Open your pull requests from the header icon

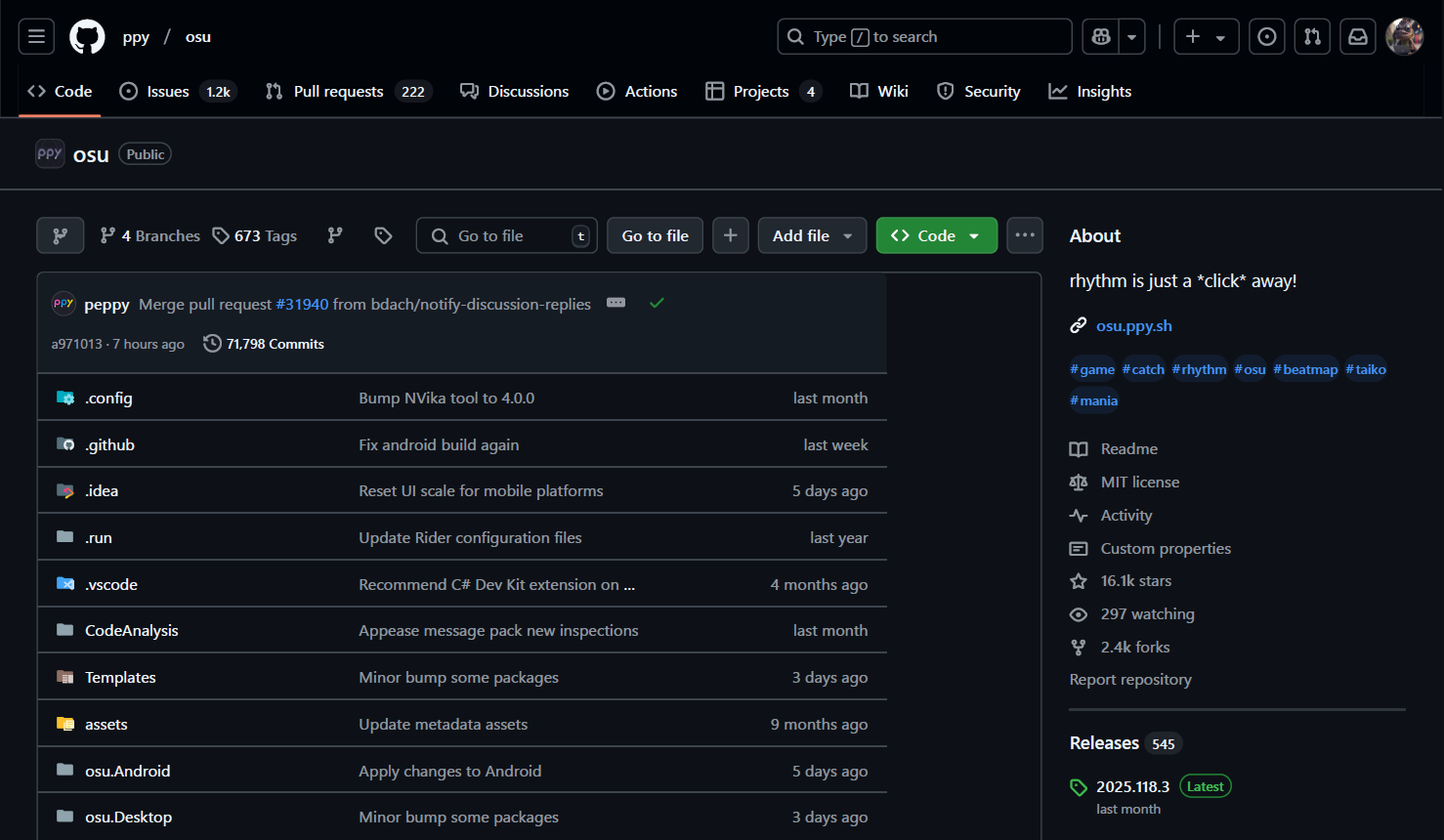[x=1312, y=37]
